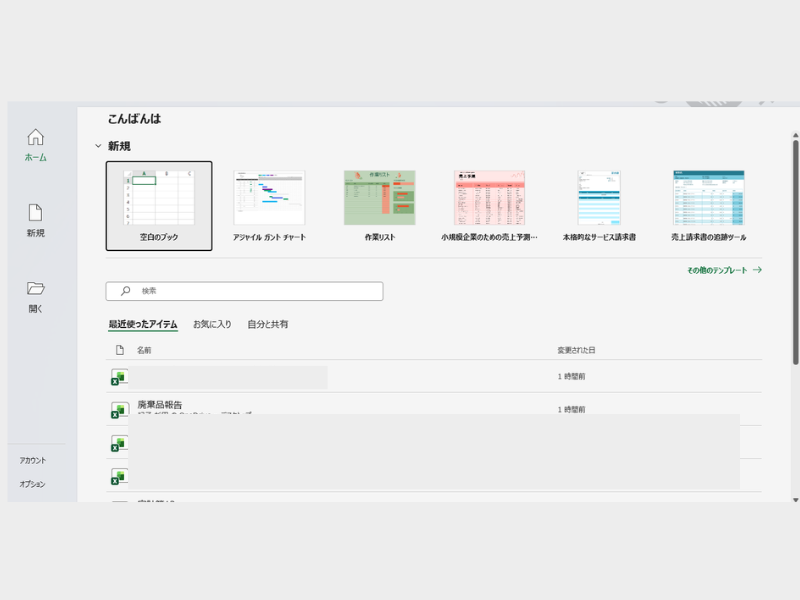This screenshot has height=600, width=800.
Task: Open その他のテンプレート link
Action: [724, 270]
